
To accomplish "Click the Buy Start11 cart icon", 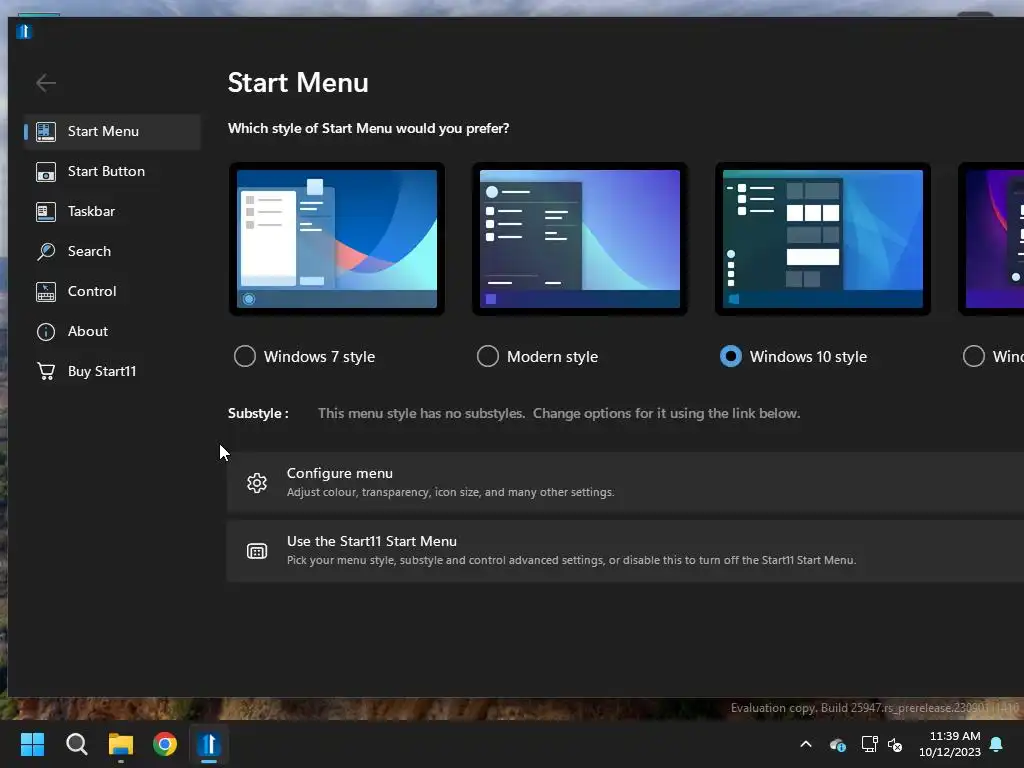I will point(46,372).
